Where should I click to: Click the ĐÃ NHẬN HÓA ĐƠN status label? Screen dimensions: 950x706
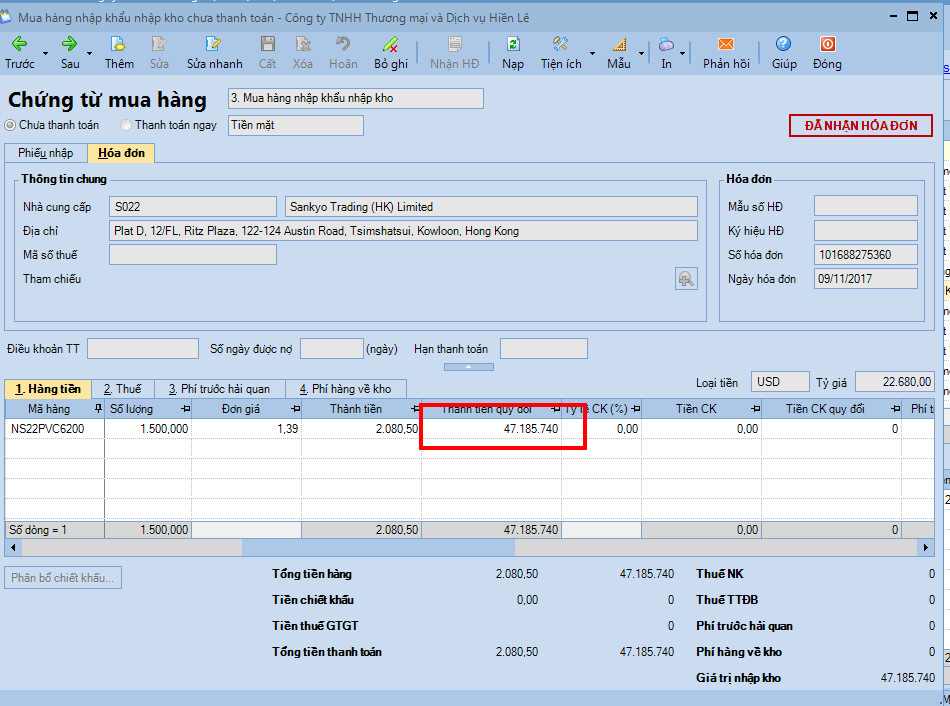tap(860, 125)
